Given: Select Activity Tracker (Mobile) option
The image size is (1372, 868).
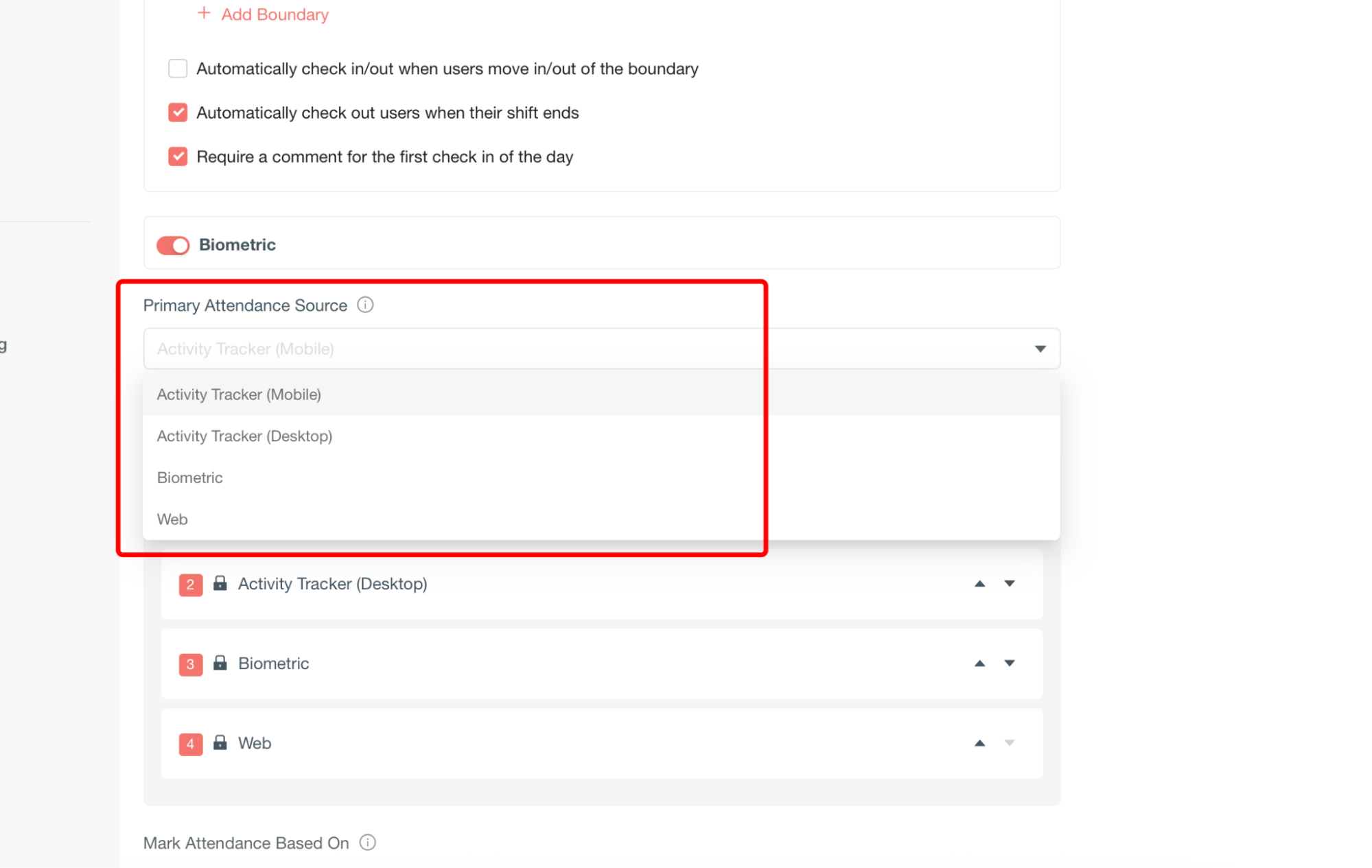Looking at the screenshot, I should tap(239, 395).
